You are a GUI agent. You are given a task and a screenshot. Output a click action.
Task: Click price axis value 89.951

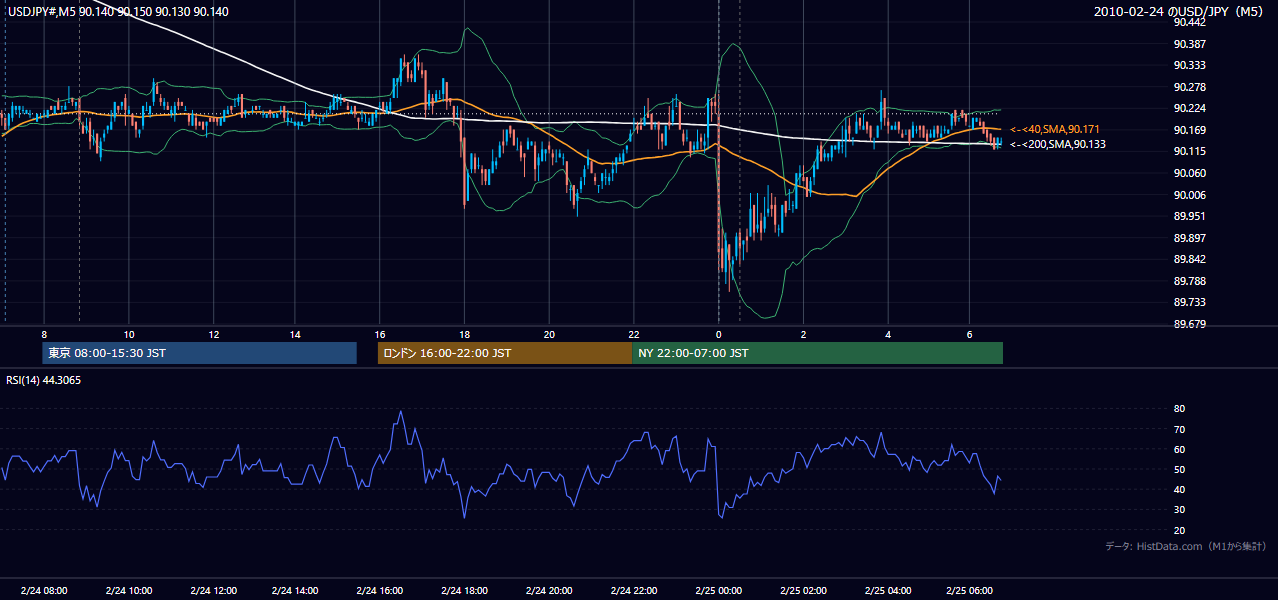pos(1190,216)
